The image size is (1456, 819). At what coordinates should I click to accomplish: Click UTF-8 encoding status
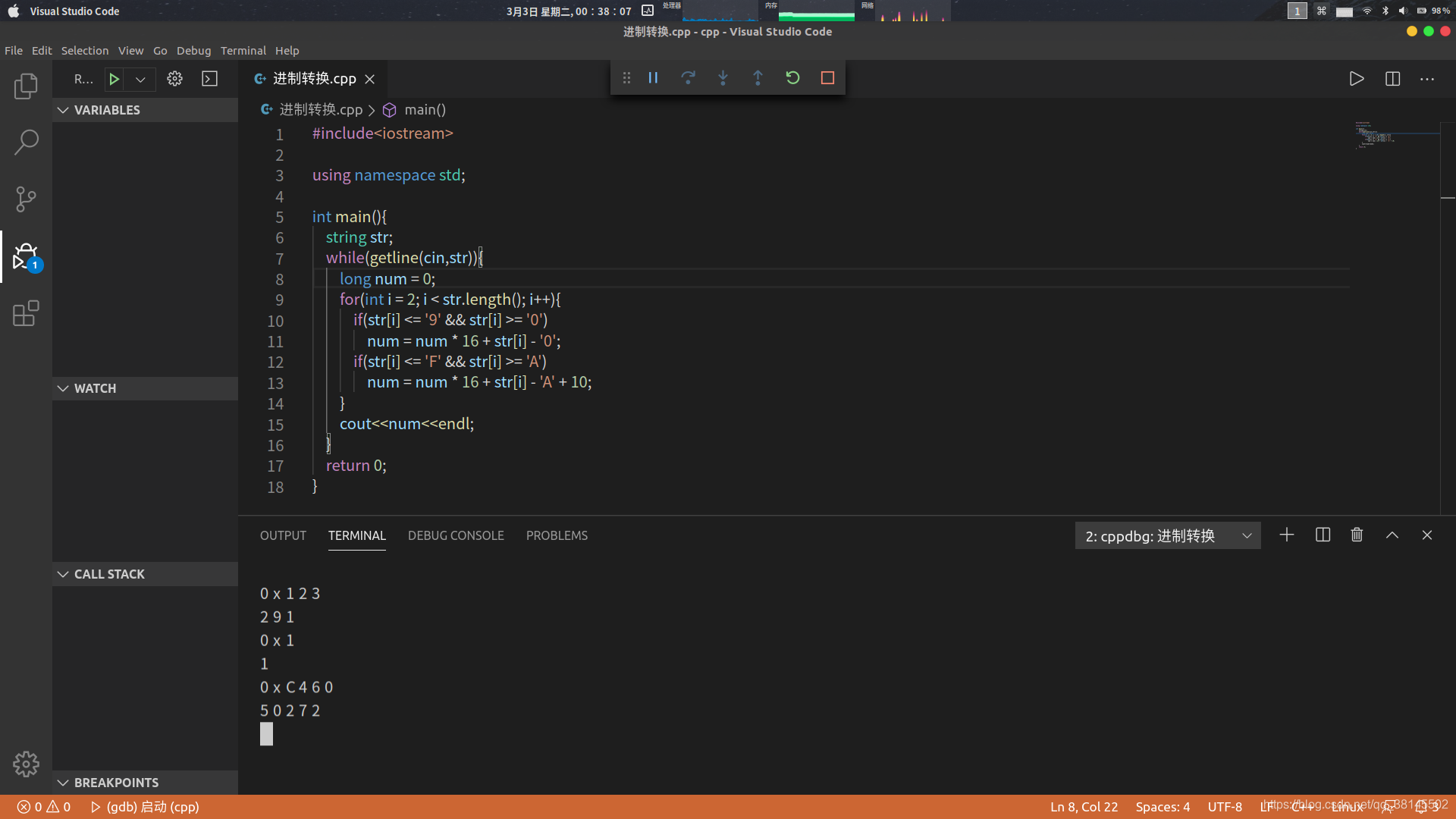(x=1225, y=807)
